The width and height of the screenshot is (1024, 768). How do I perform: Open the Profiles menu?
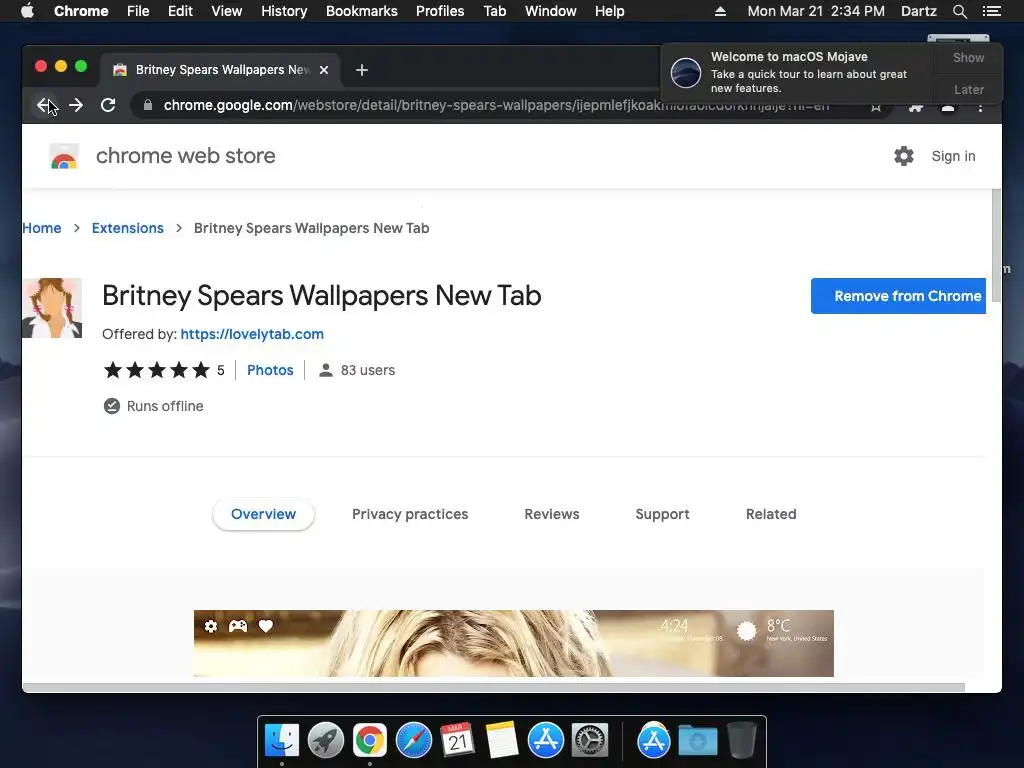point(440,11)
